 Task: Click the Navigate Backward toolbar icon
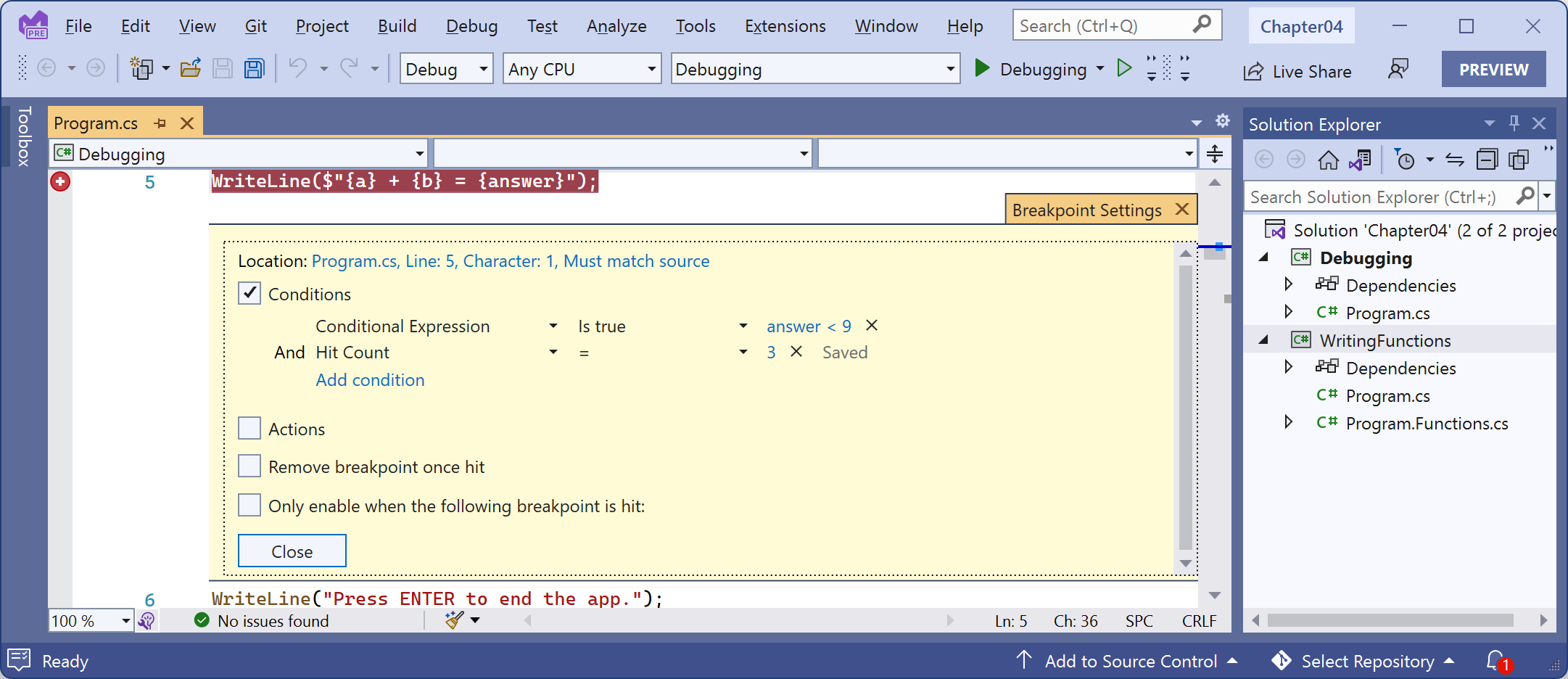[x=46, y=68]
